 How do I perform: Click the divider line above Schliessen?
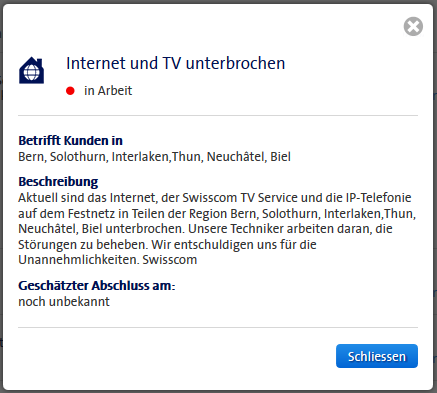(x=218, y=327)
